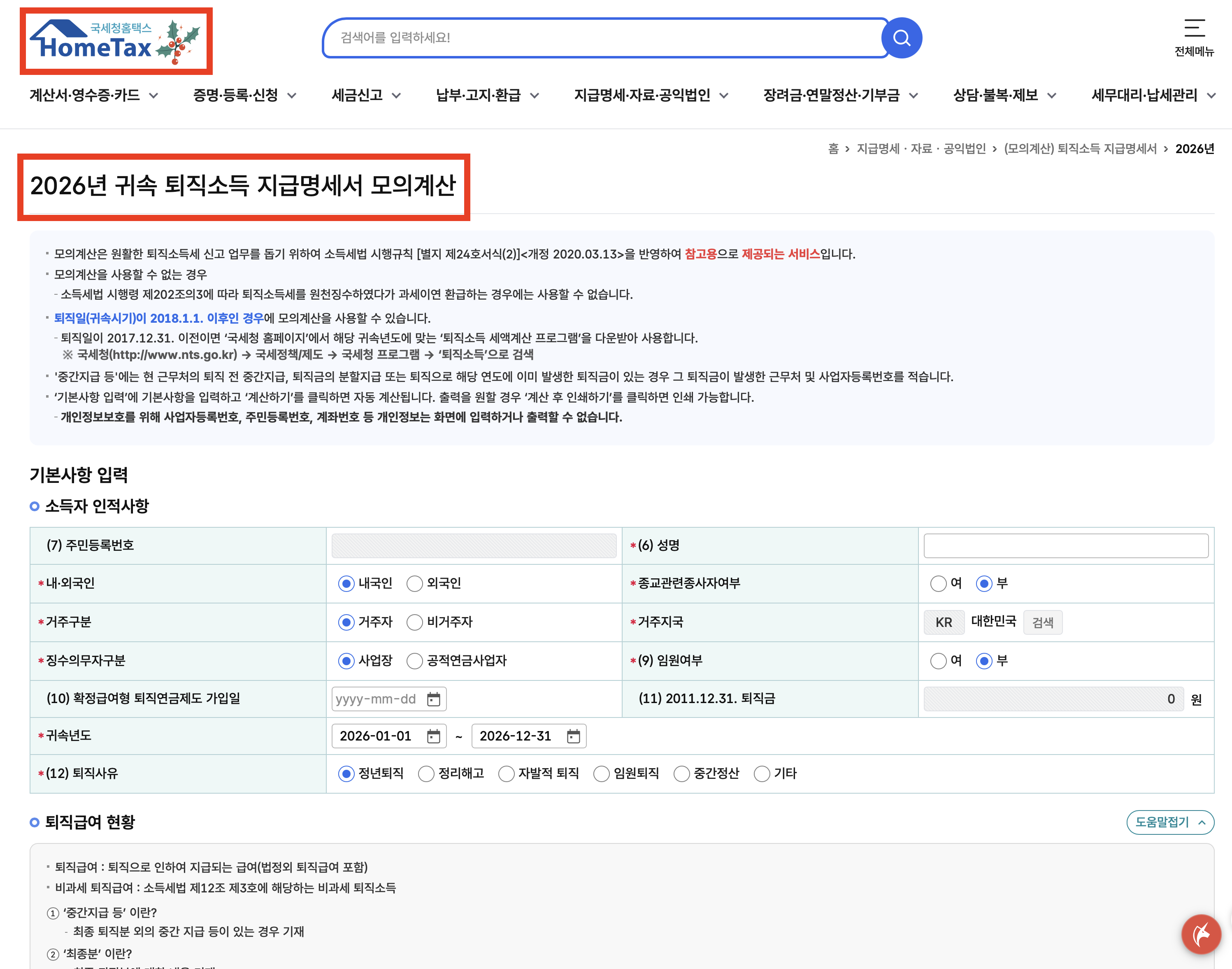Screen dimensions: 1232x969
Task: Open calendar for 귀속년도 start date
Action: pos(434,736)
